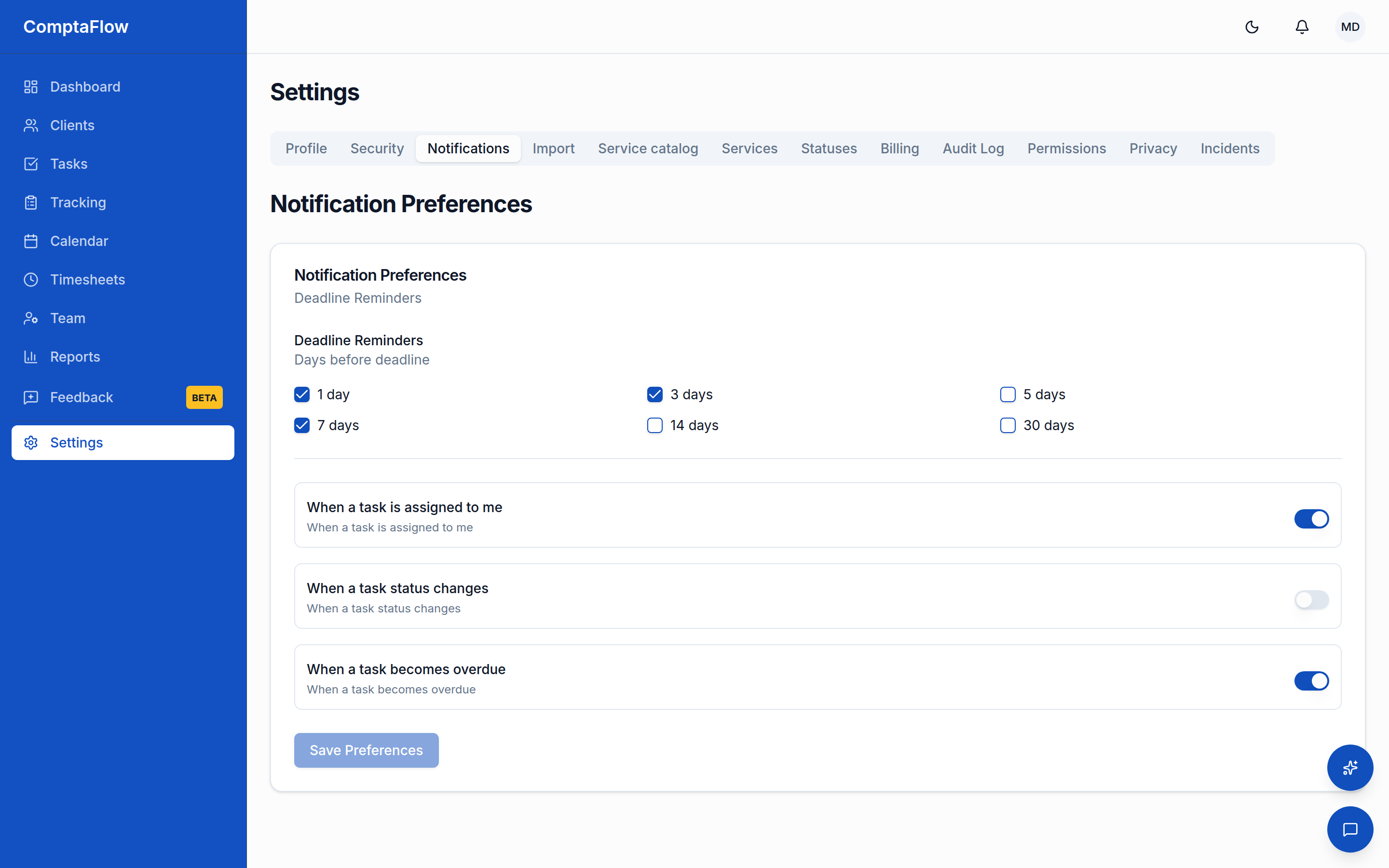The image size is (1389, 868).
Task: Check the 14 days reminder checkbox
Action: point(655,425)
